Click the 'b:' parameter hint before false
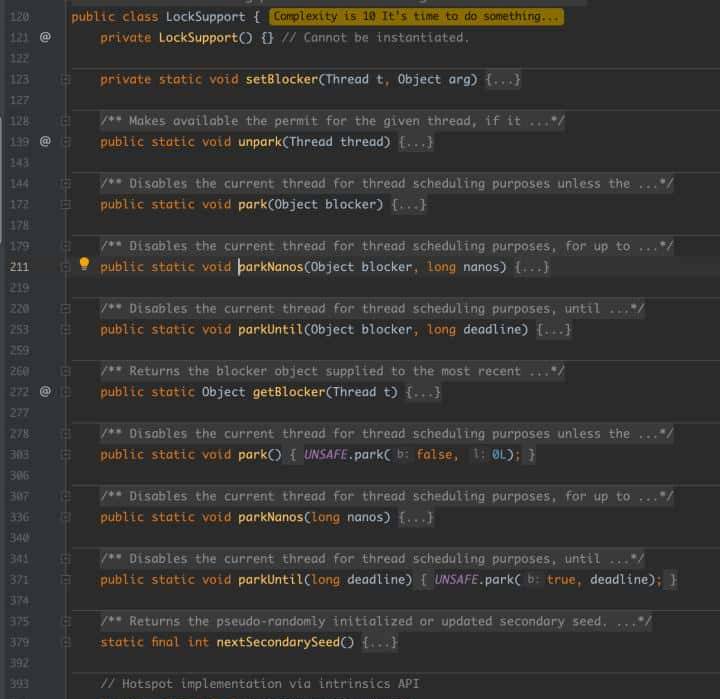 (400, 455)
